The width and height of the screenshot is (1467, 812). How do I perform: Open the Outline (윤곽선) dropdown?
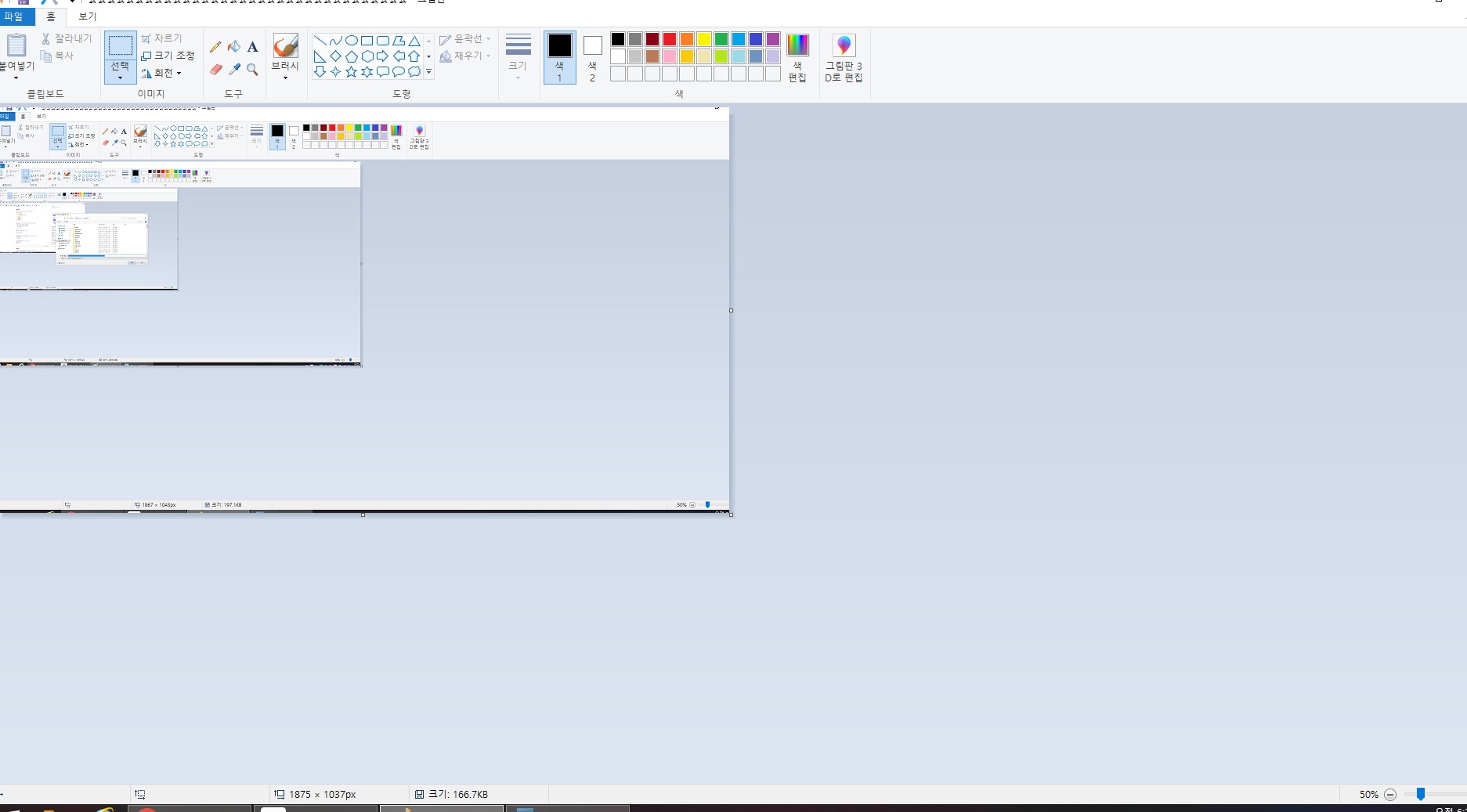click(x=464, y=39)
